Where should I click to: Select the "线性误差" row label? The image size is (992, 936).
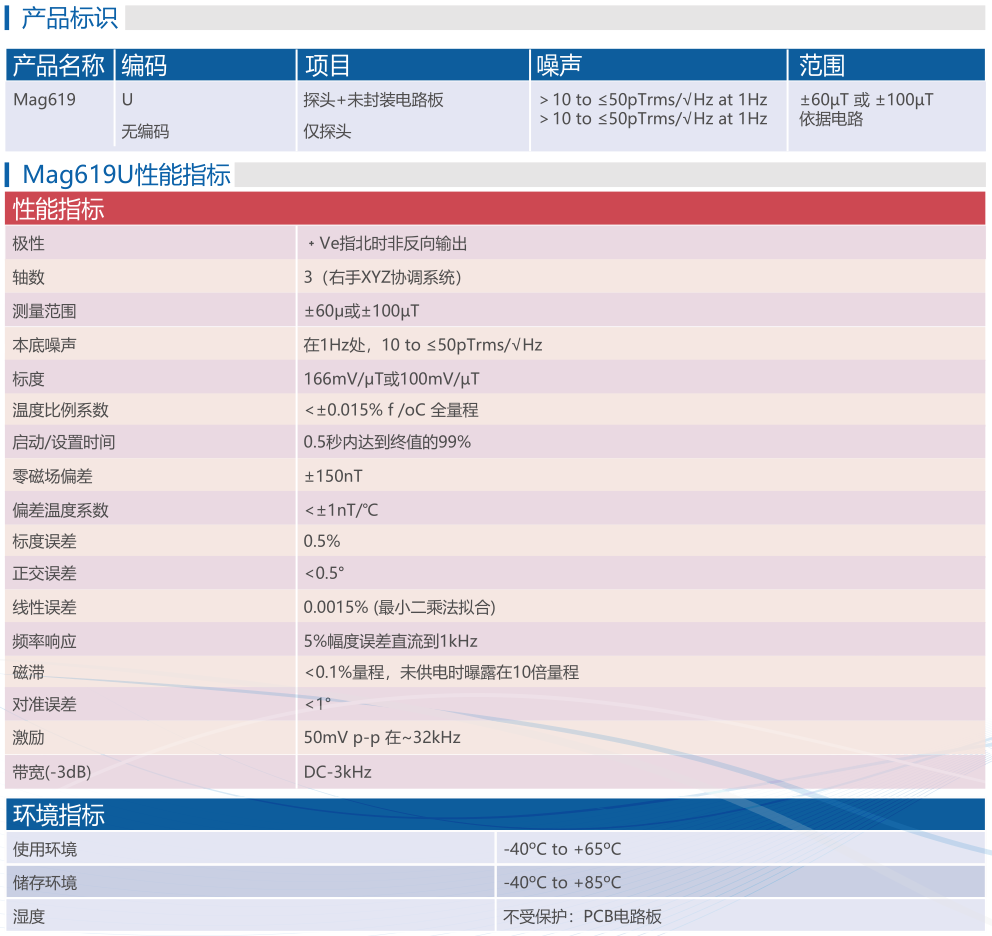(x=44, y=608)
